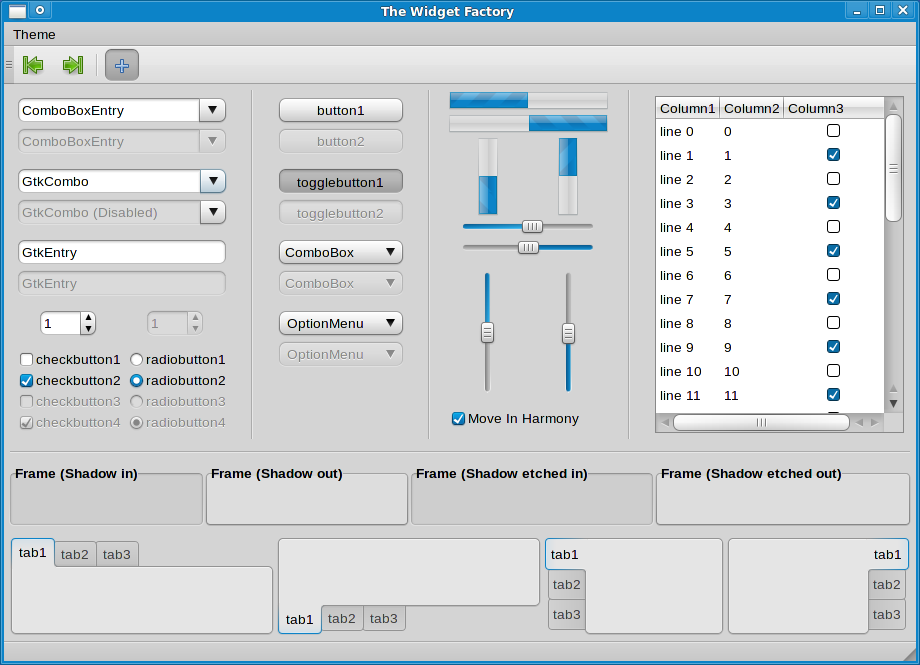The width and height of the screenshot is (920, 665).
Task: Toggle the blue plus toolbar button
Action: tap(122, 65)
